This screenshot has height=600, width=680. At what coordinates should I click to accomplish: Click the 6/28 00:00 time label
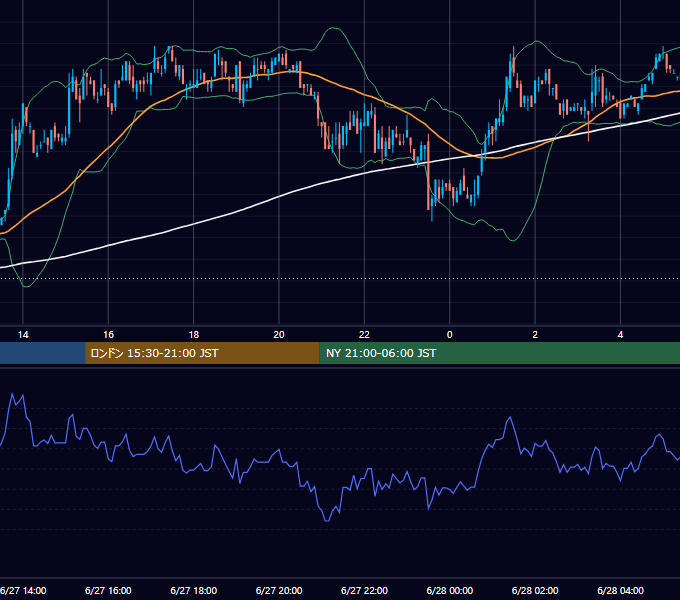(450, 590)
